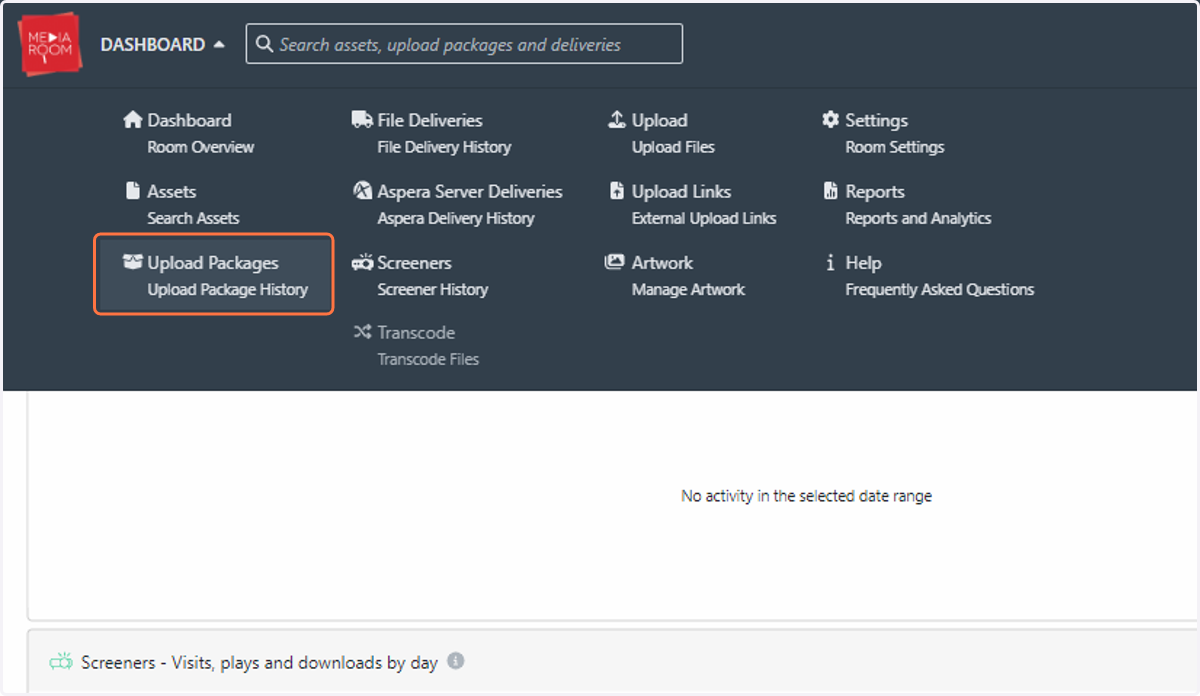Click the Assets file icon

pyautogui.click(x=132, y=191)
